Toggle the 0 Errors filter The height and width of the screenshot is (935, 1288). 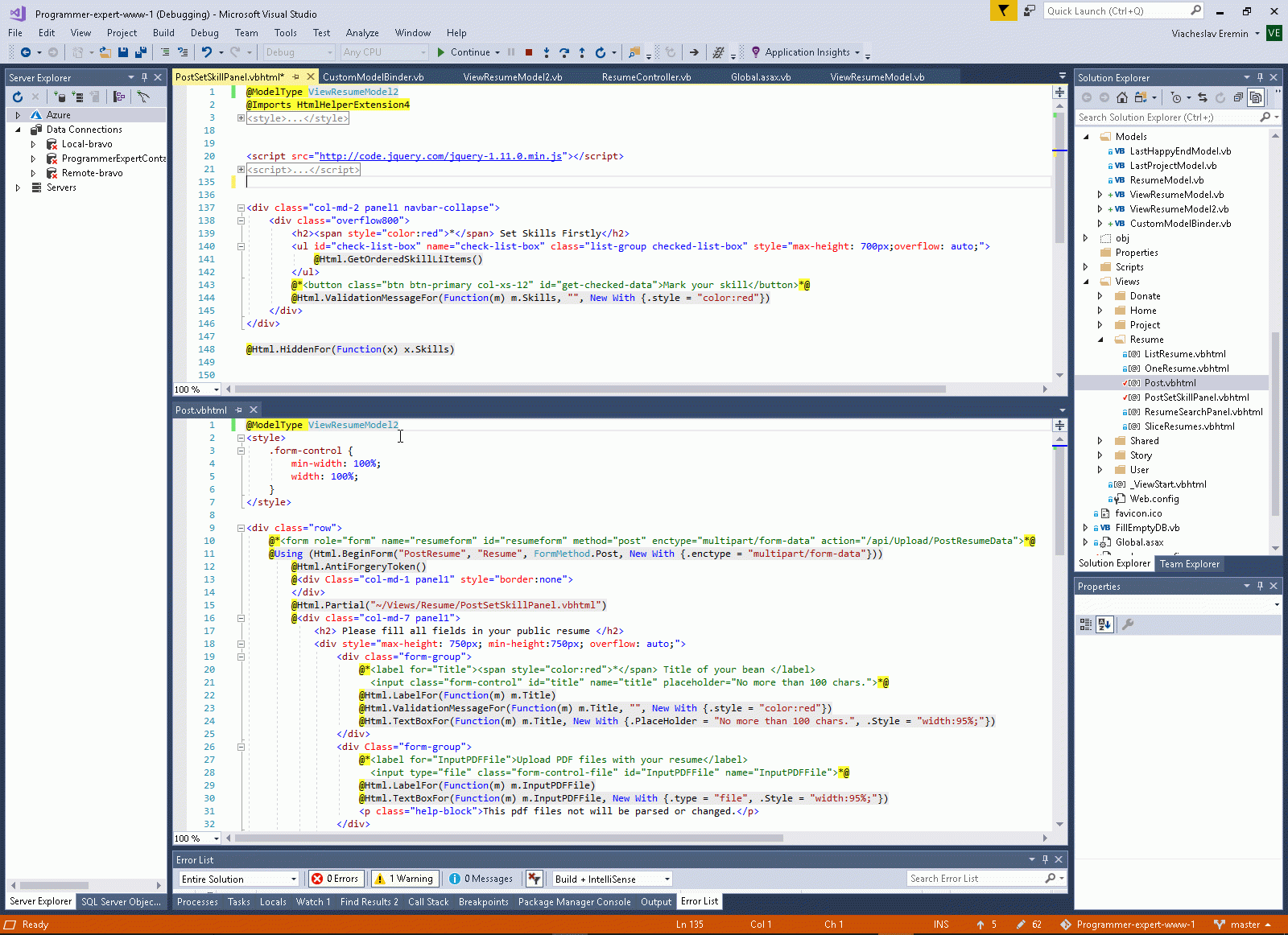[x=335, y=879]
